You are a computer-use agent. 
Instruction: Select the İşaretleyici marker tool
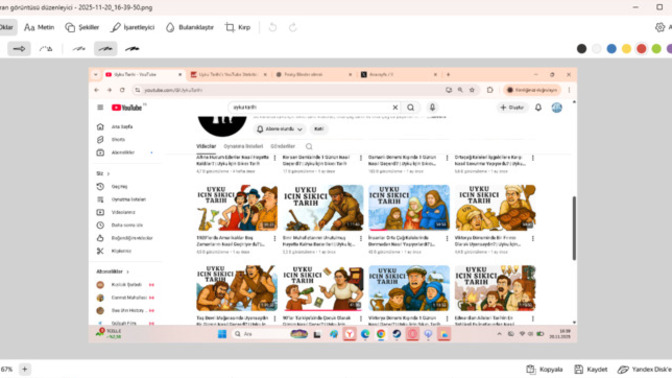132,27
